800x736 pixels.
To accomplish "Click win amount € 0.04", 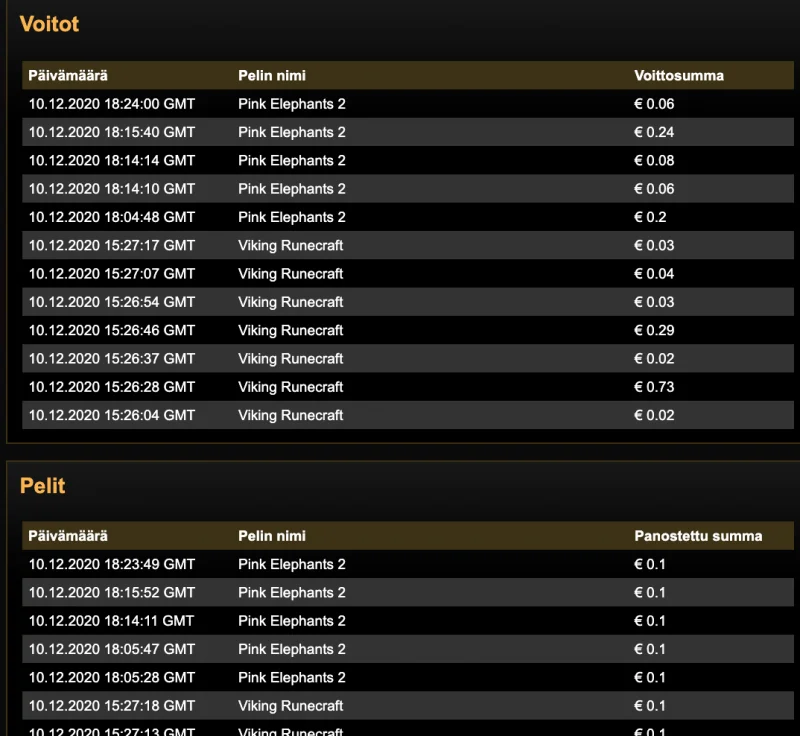I will coord(654,274).
